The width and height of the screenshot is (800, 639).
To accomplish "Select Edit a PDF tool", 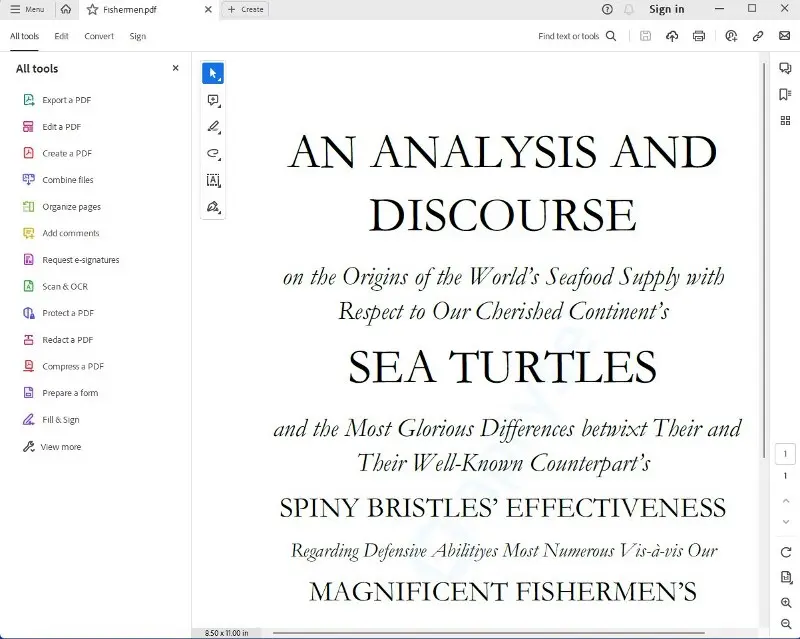I will [52, 127].
